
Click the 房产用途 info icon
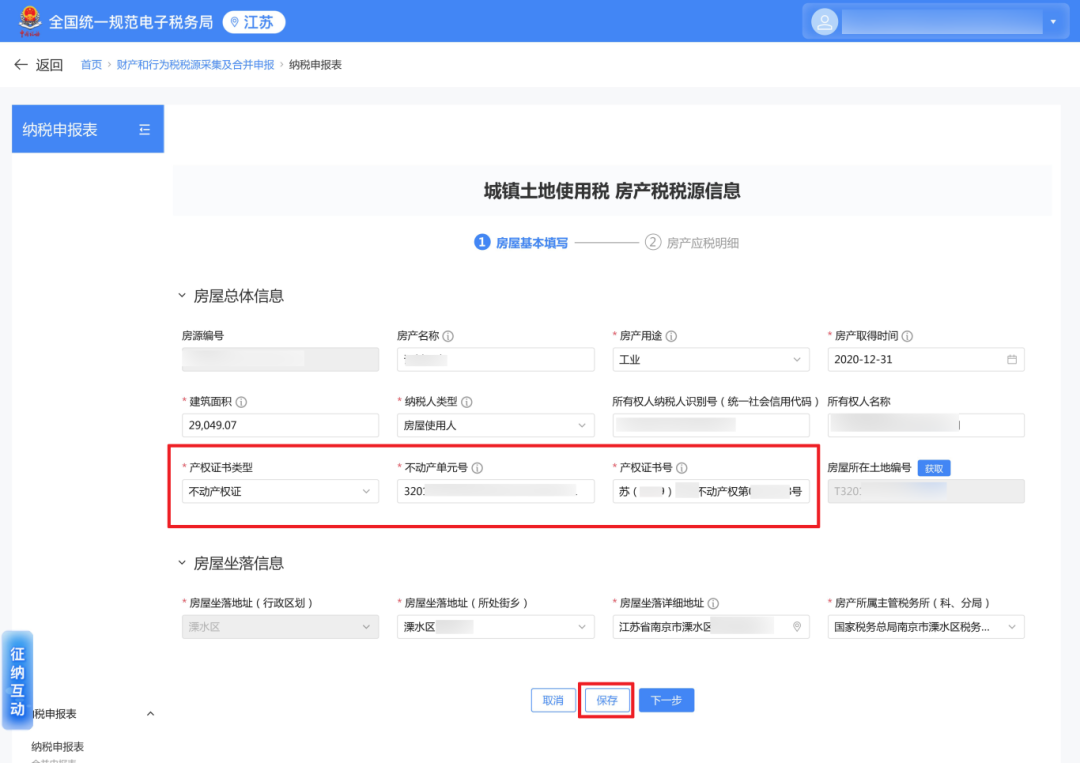coord(671,336)
